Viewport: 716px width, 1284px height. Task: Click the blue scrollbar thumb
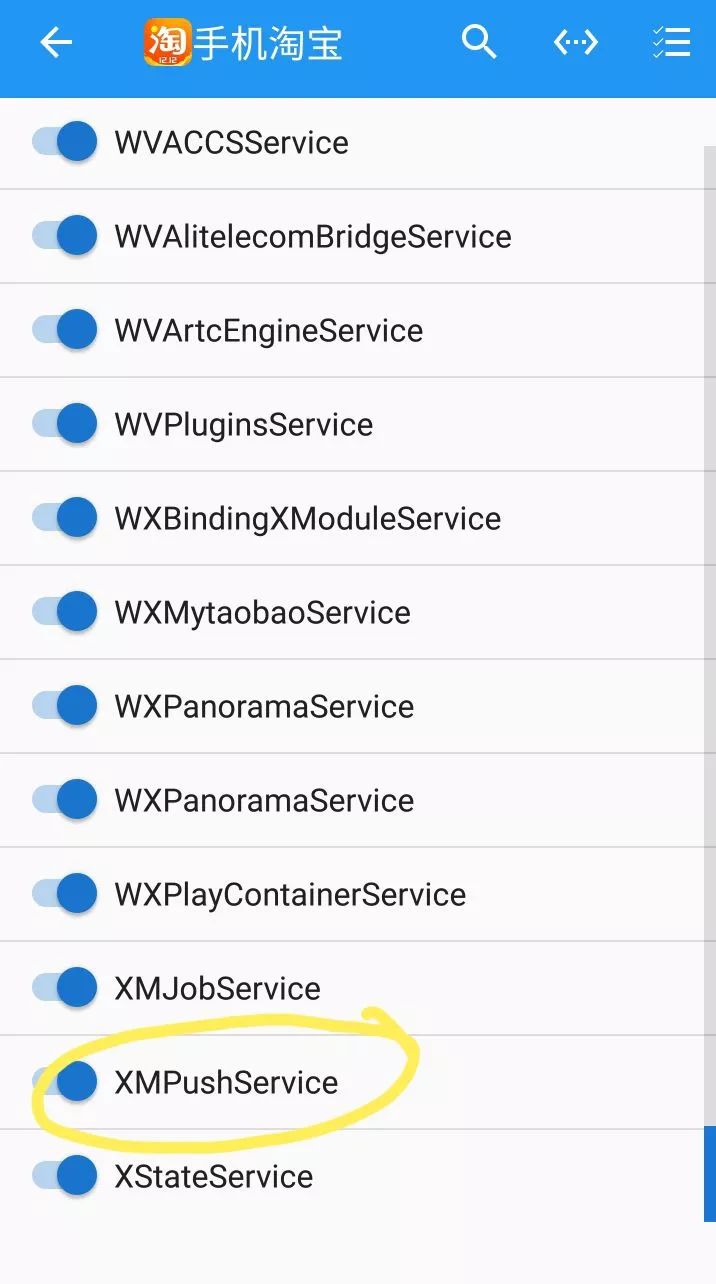click(x=710, y=1174)
